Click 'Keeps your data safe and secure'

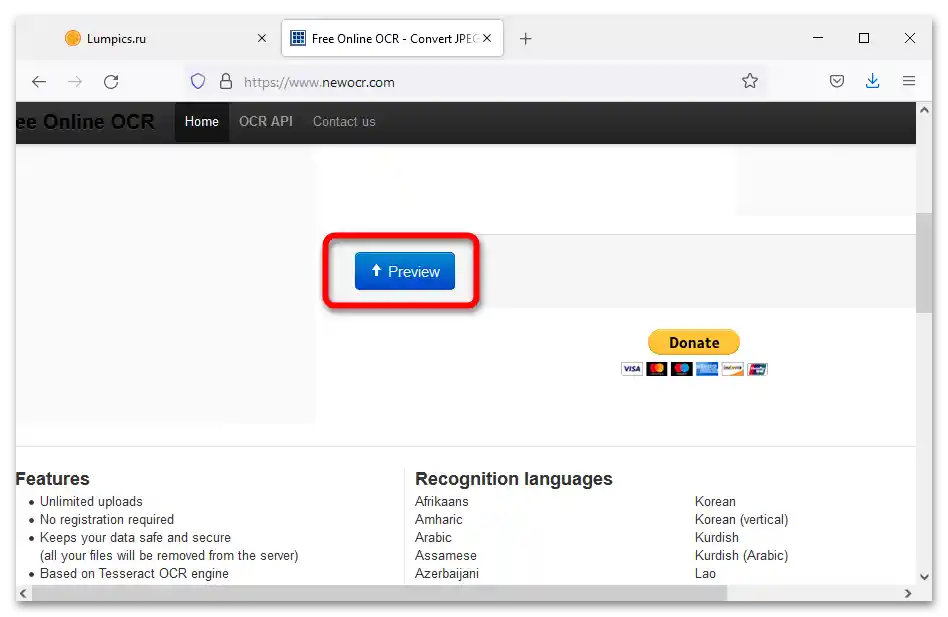click(135, 538)
